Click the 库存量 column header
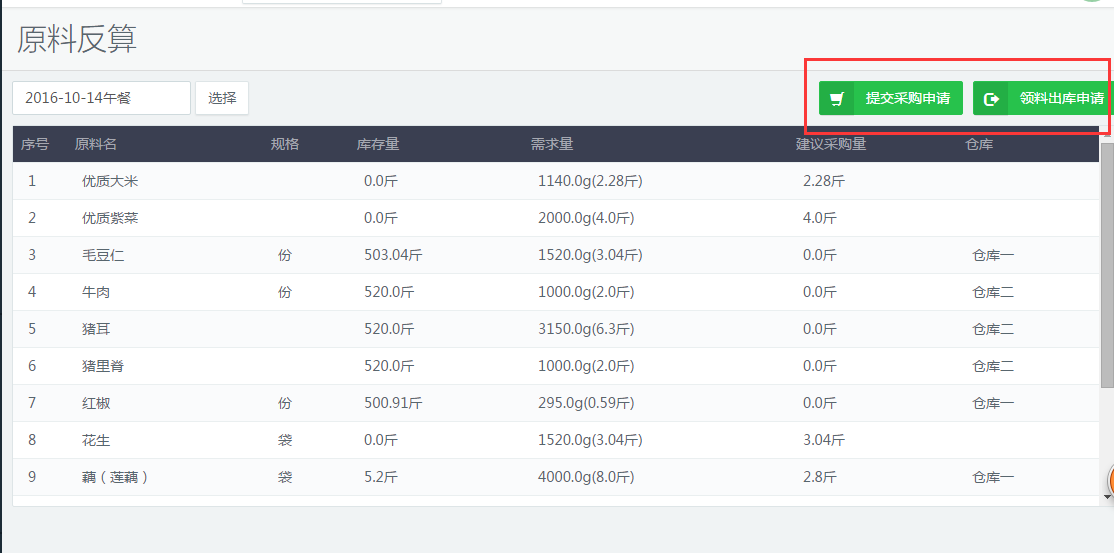Screen dimensions: 1114x553 click(x=378, y=144)
